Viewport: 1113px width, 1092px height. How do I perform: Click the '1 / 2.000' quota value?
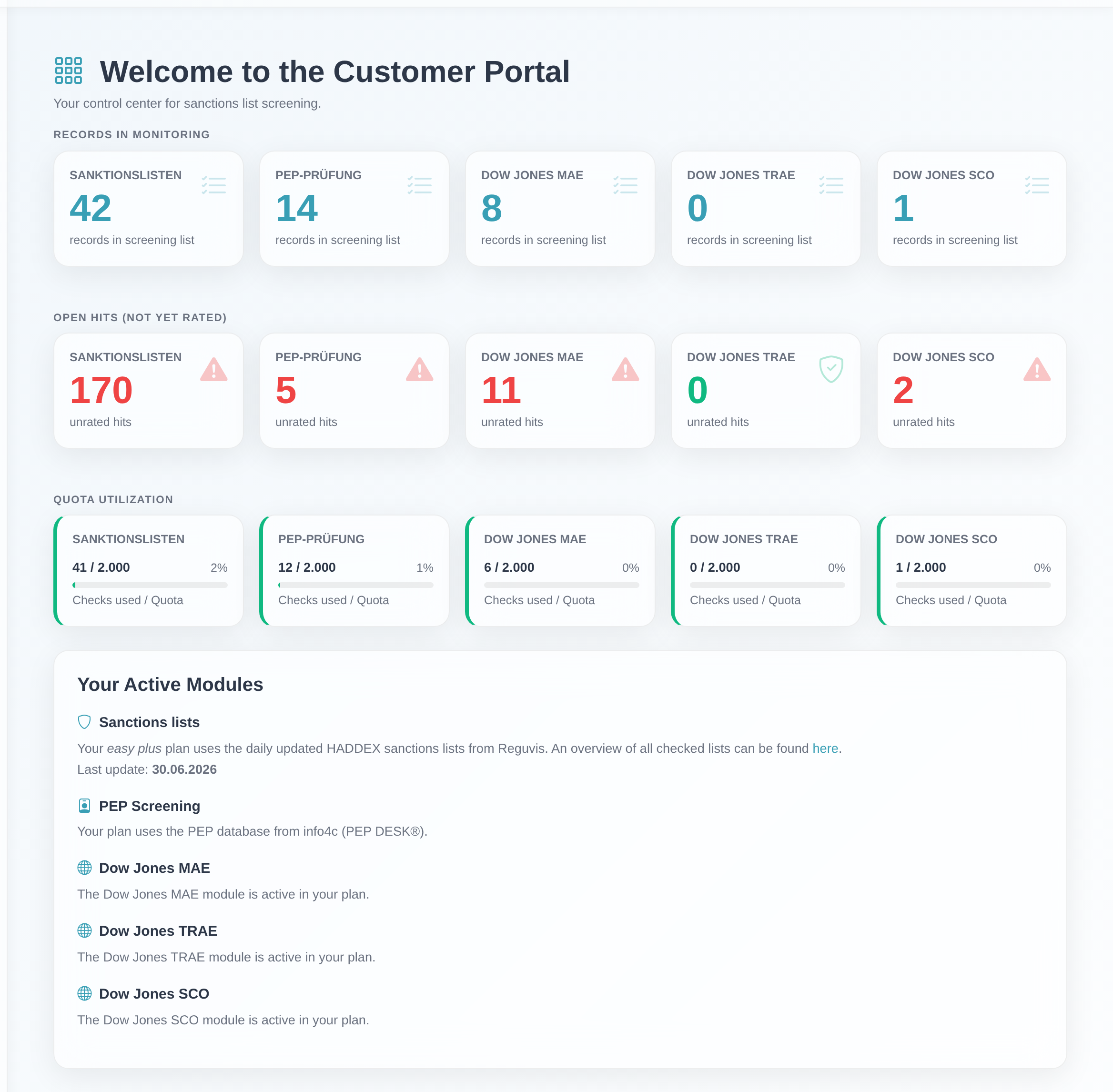coord(921,567)
